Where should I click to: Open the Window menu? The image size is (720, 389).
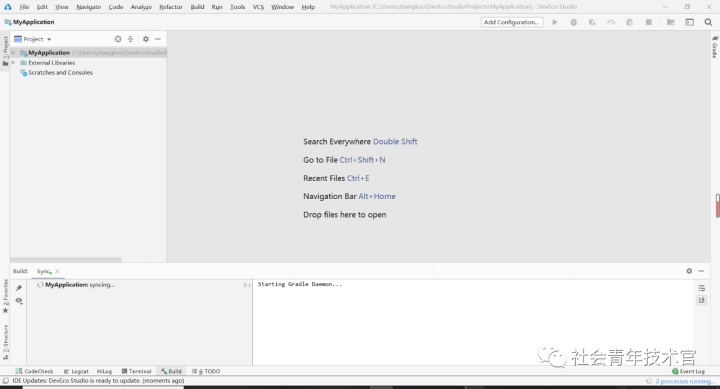(282, 7)
